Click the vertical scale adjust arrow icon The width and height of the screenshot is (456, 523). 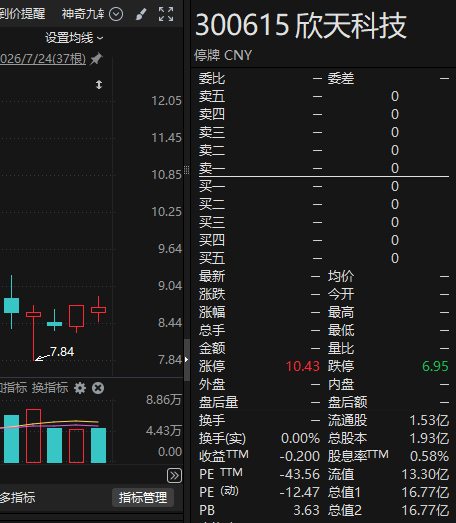(99, 84)
